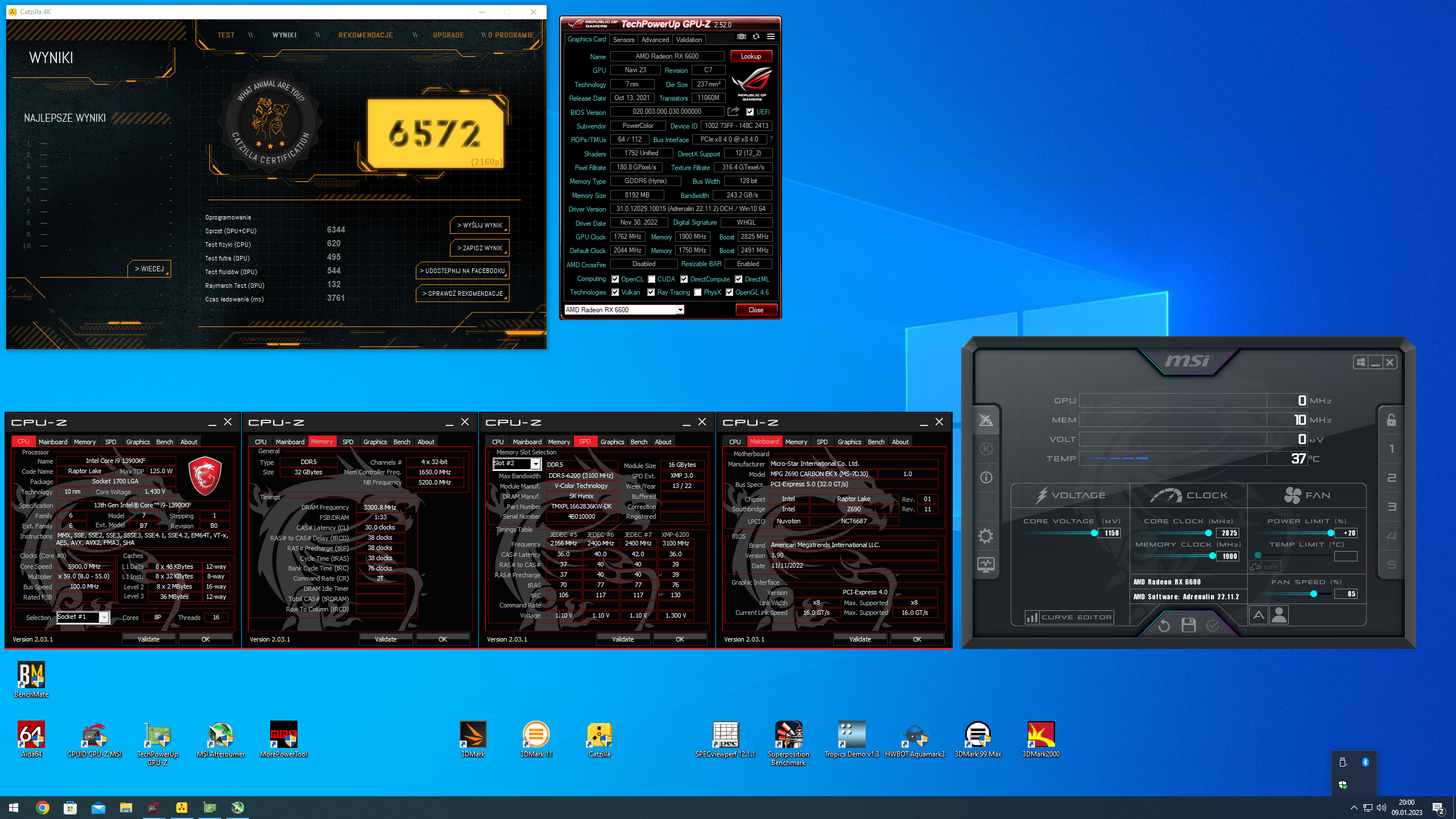Viewport: 1456px width, 819px height.
Task: Toggle Afterburner power/temp link OFF button
Action: pos(1264,566)
